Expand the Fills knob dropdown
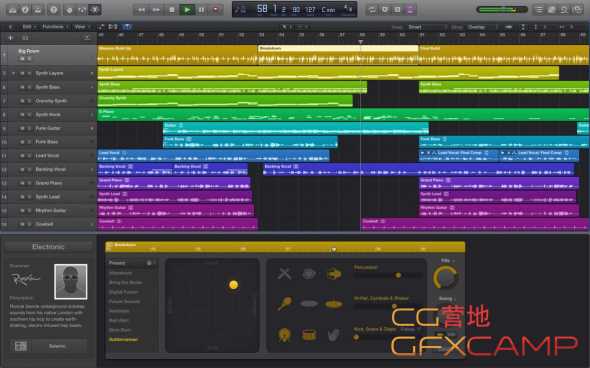590x368 pixels. click(x=447, y=260)
